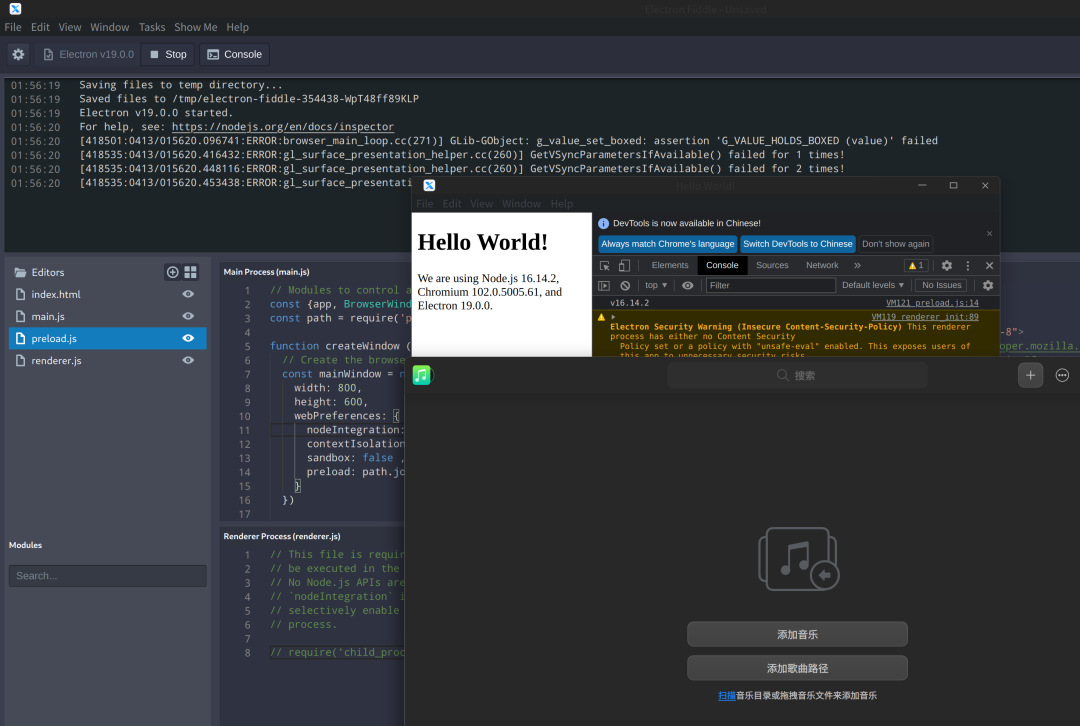This screenshot has height=726, width=1080.
Task: Click the DevTools warning count badge
Action: click(x=916, y=265)
